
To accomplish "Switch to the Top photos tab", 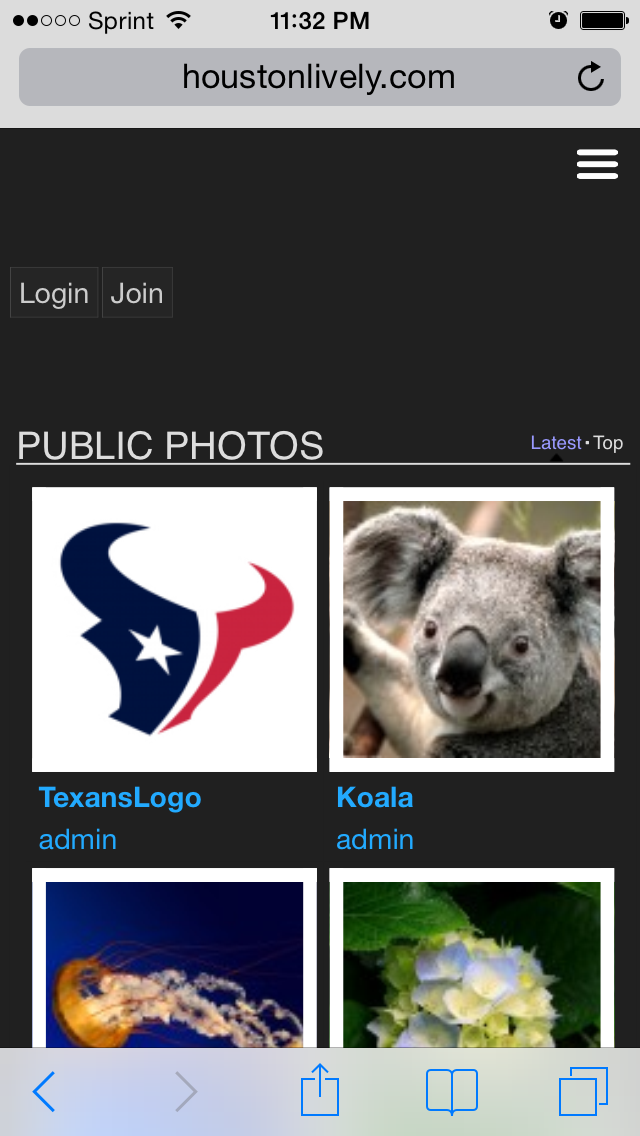I will 608,443.
